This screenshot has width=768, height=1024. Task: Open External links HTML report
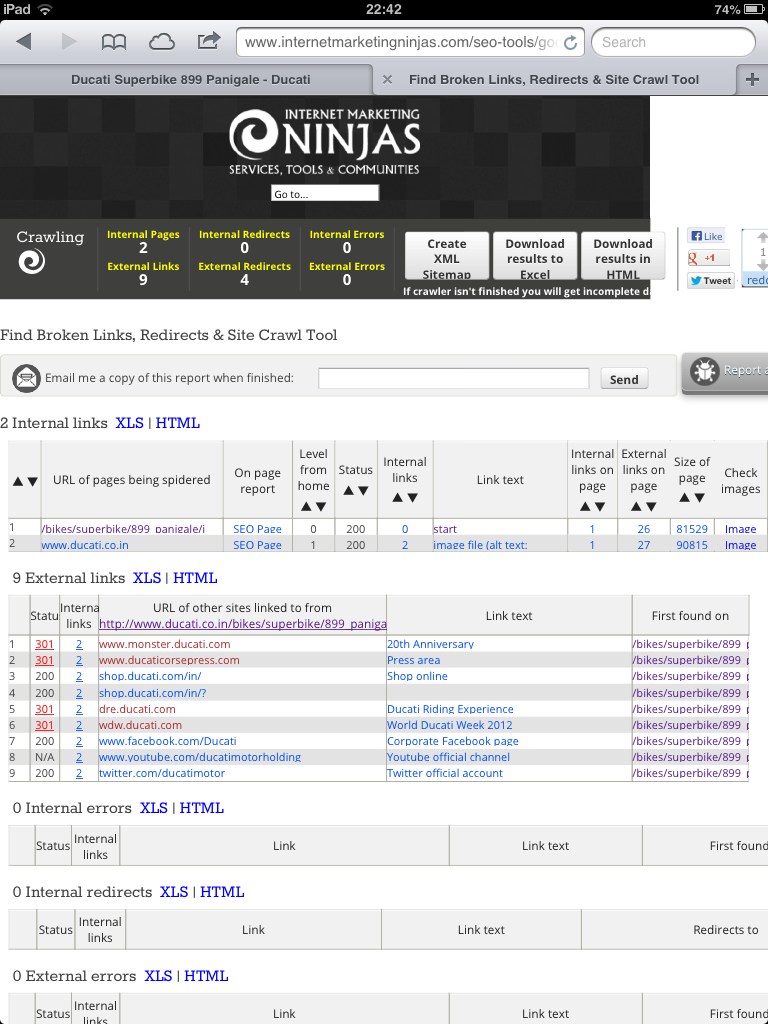coord(195,578)
